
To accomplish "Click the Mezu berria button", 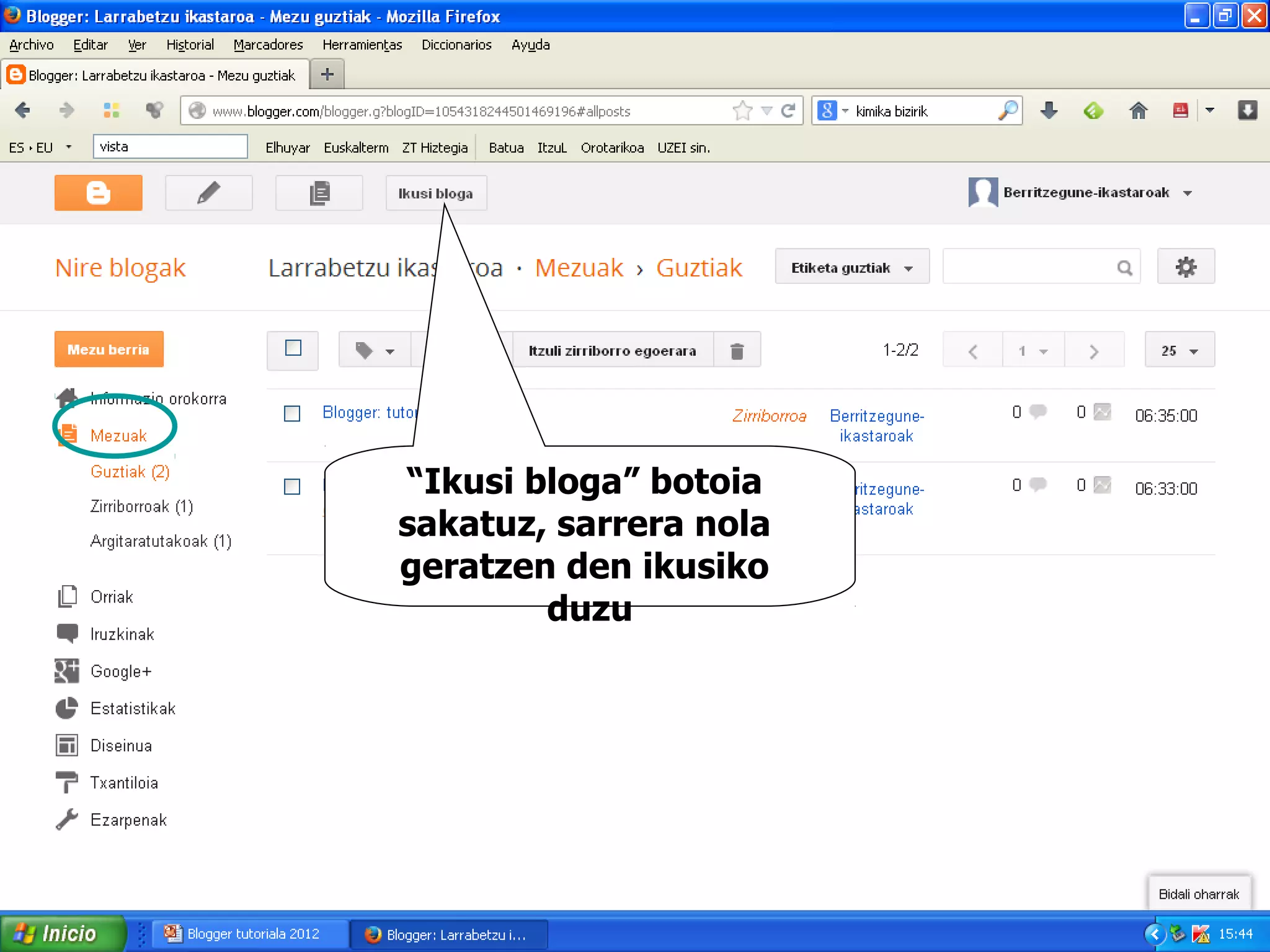I will tap(109, 349).
